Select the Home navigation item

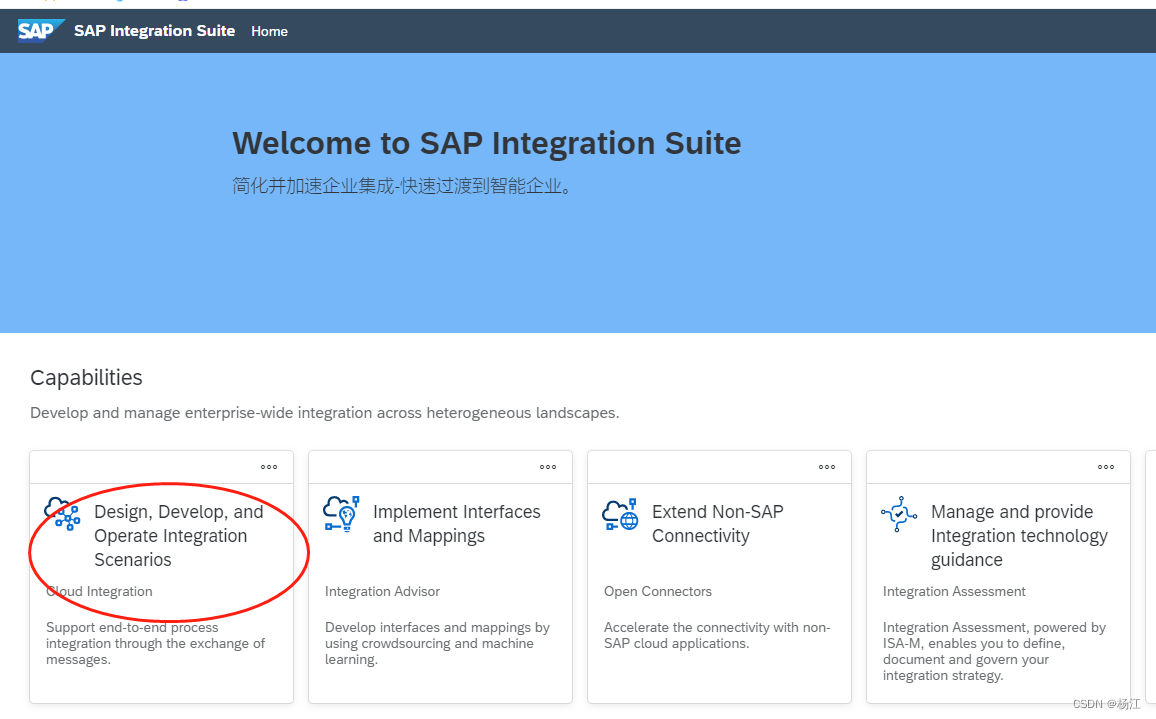pyautogui.click(x=269, y=31)
